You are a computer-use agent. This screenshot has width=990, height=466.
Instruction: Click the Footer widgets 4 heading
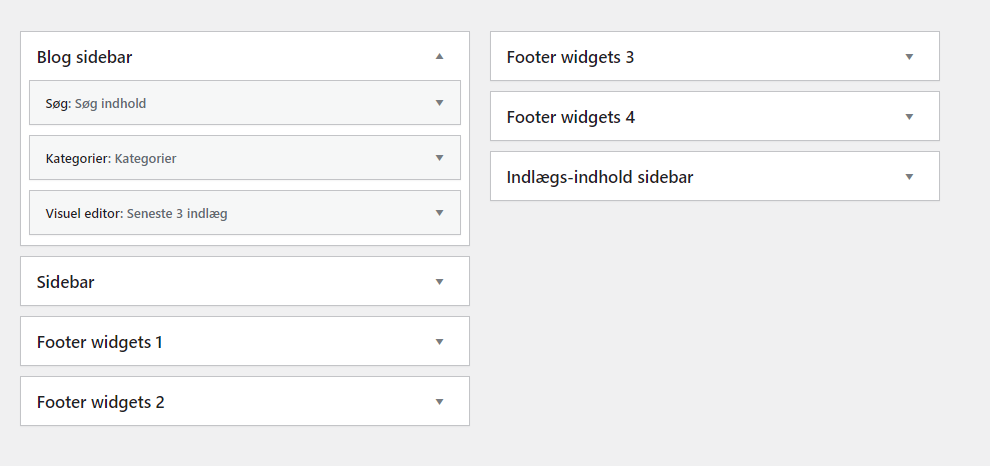pos(571,117)
